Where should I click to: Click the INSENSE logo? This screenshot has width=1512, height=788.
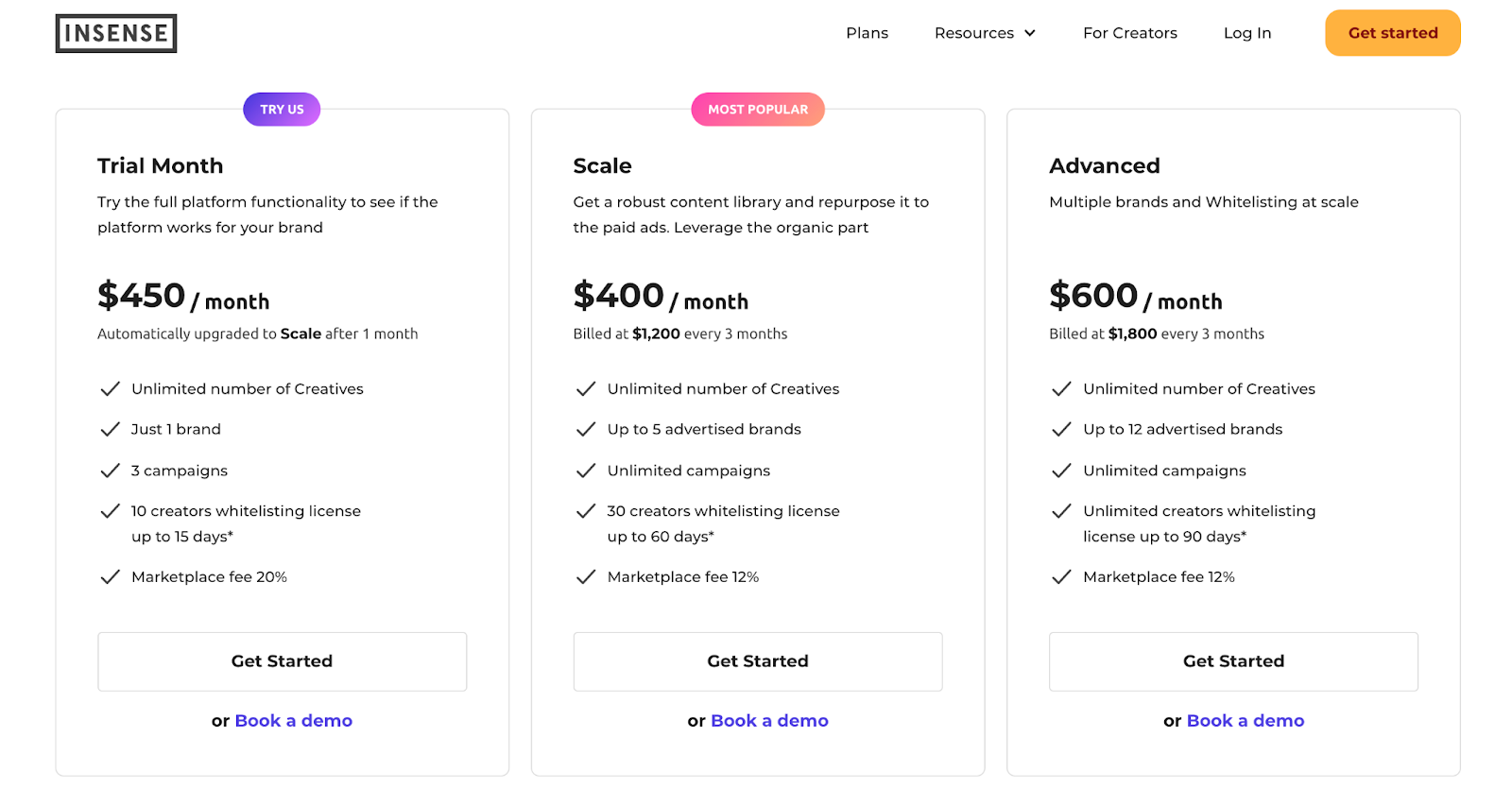click(x=116, y=33)
